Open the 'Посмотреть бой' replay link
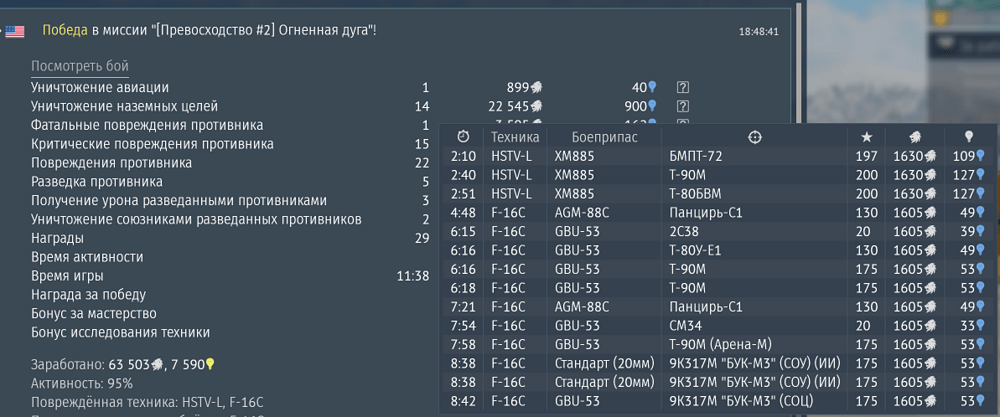Viewport: 1000px width, 417px height. (x=80, y=66)
